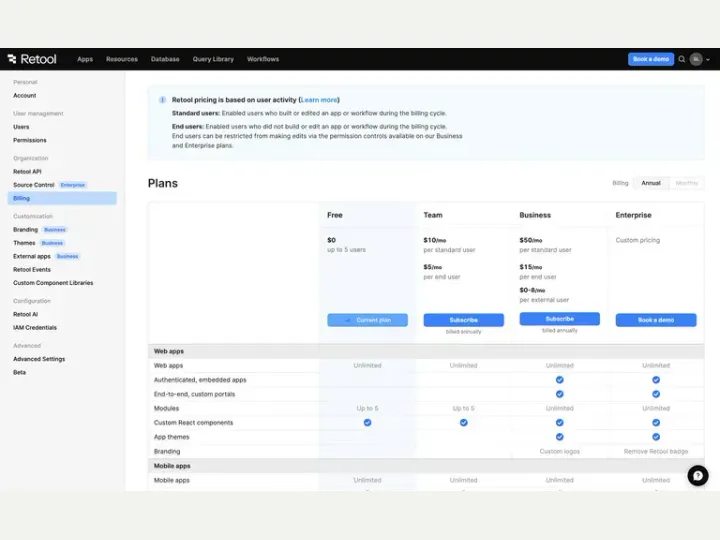Viewport: 720px width, 540px height.
Task: Open Themes settings
Action: tap(24, 243)
